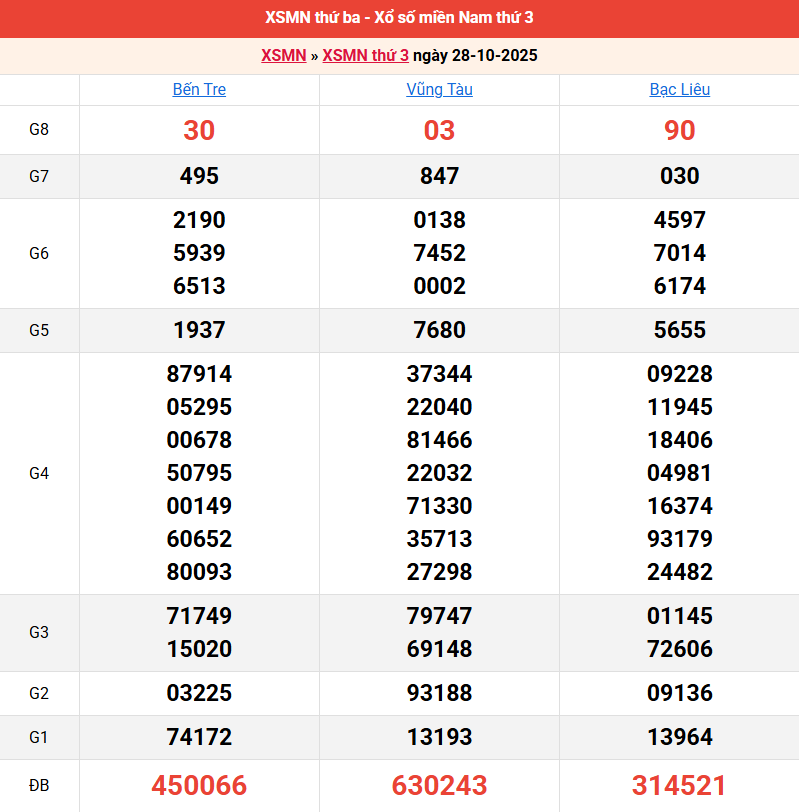Click the G4 row label
799x812 pixels.
39,473
